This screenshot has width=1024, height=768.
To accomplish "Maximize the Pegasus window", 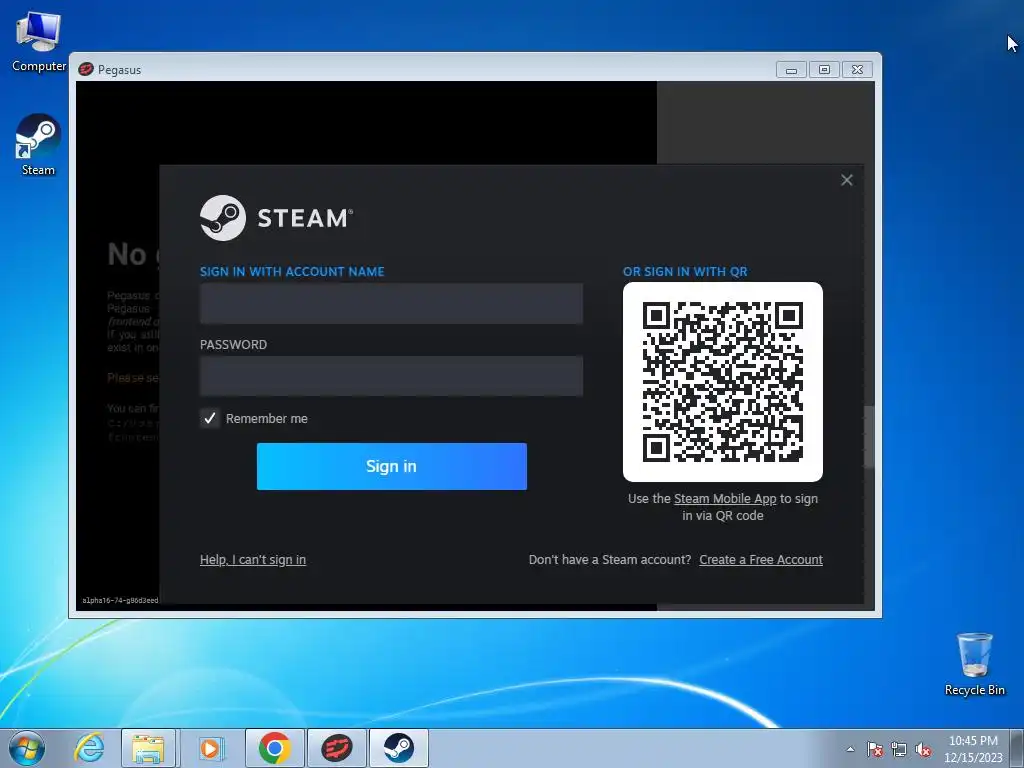I will pyautogui.click(x=824, y=69).
